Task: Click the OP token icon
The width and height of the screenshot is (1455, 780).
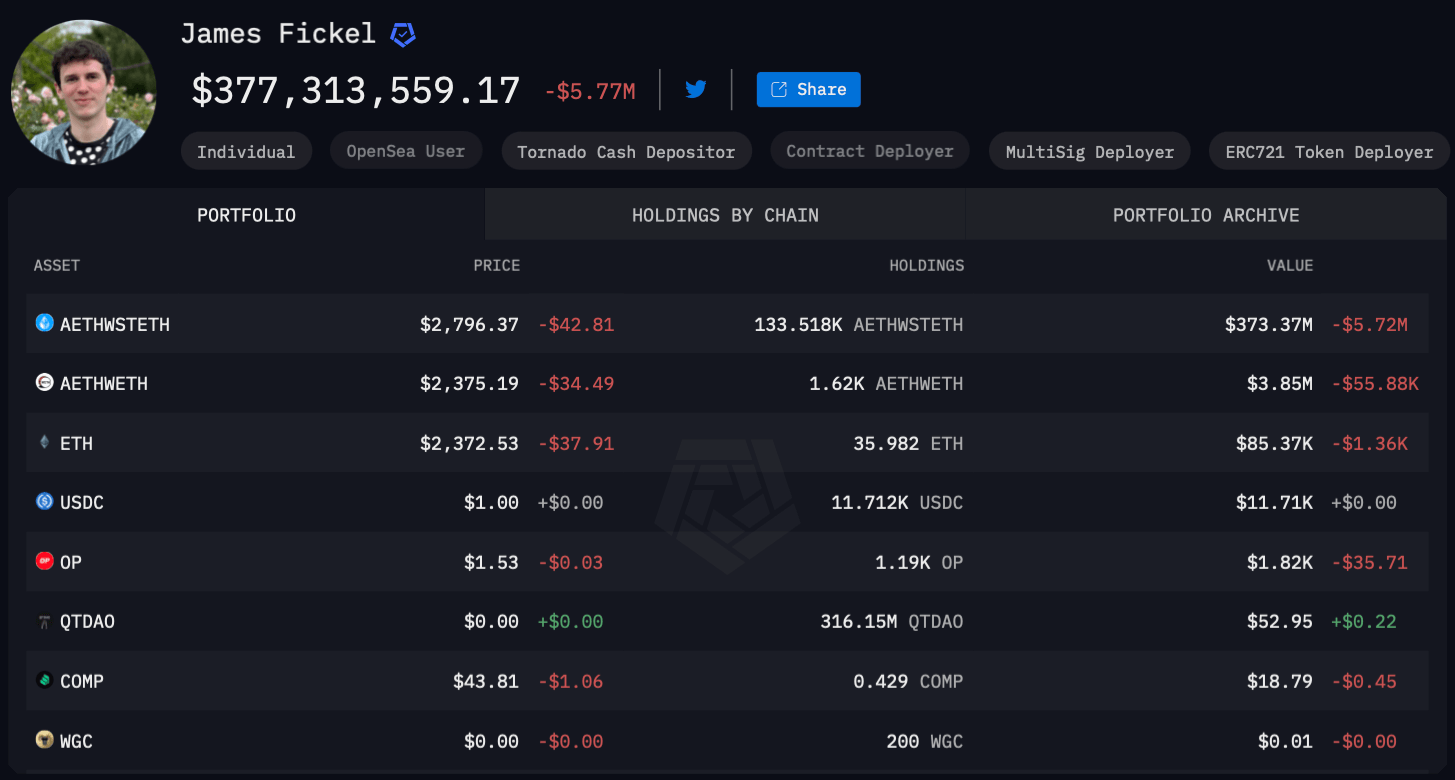Action: click(44, 561)
